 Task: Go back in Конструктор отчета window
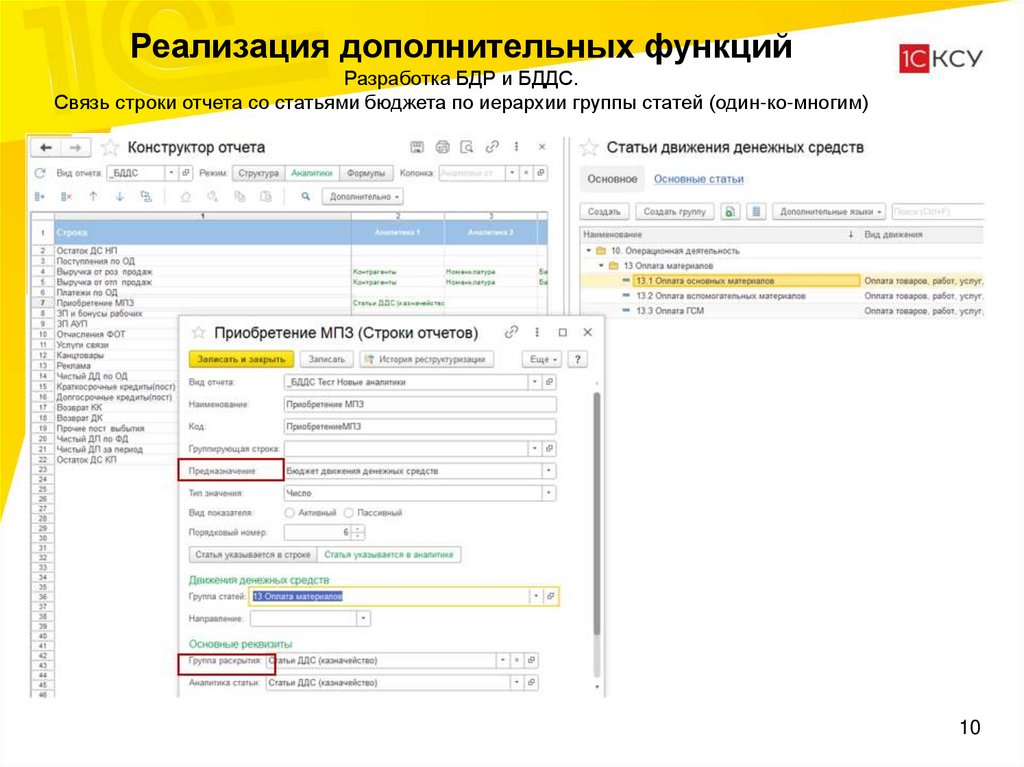point(46,148)
